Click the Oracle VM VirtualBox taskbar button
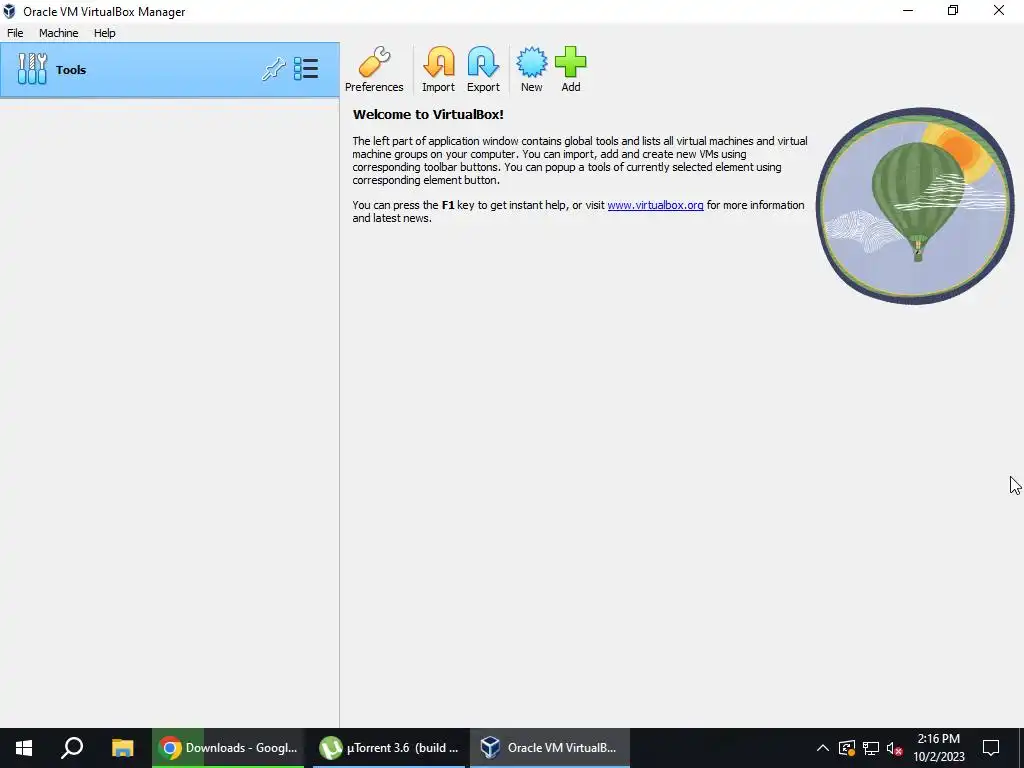Screen dimensions: 1024x768 550,748
